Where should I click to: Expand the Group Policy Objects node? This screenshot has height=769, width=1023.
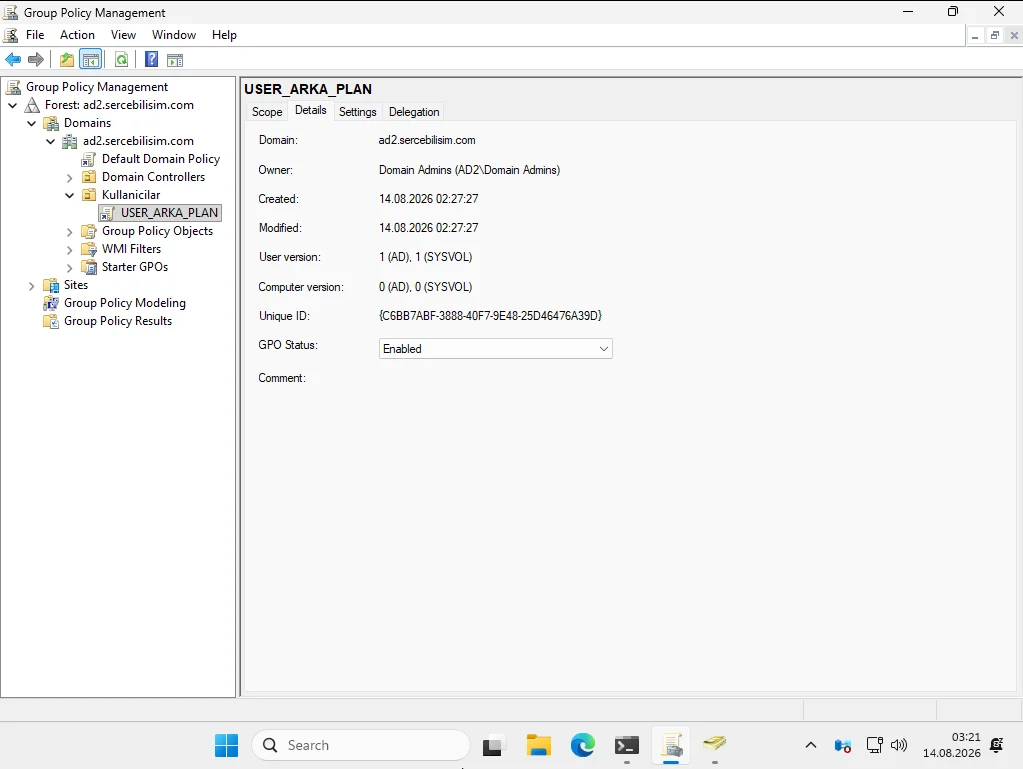[70, 232]
